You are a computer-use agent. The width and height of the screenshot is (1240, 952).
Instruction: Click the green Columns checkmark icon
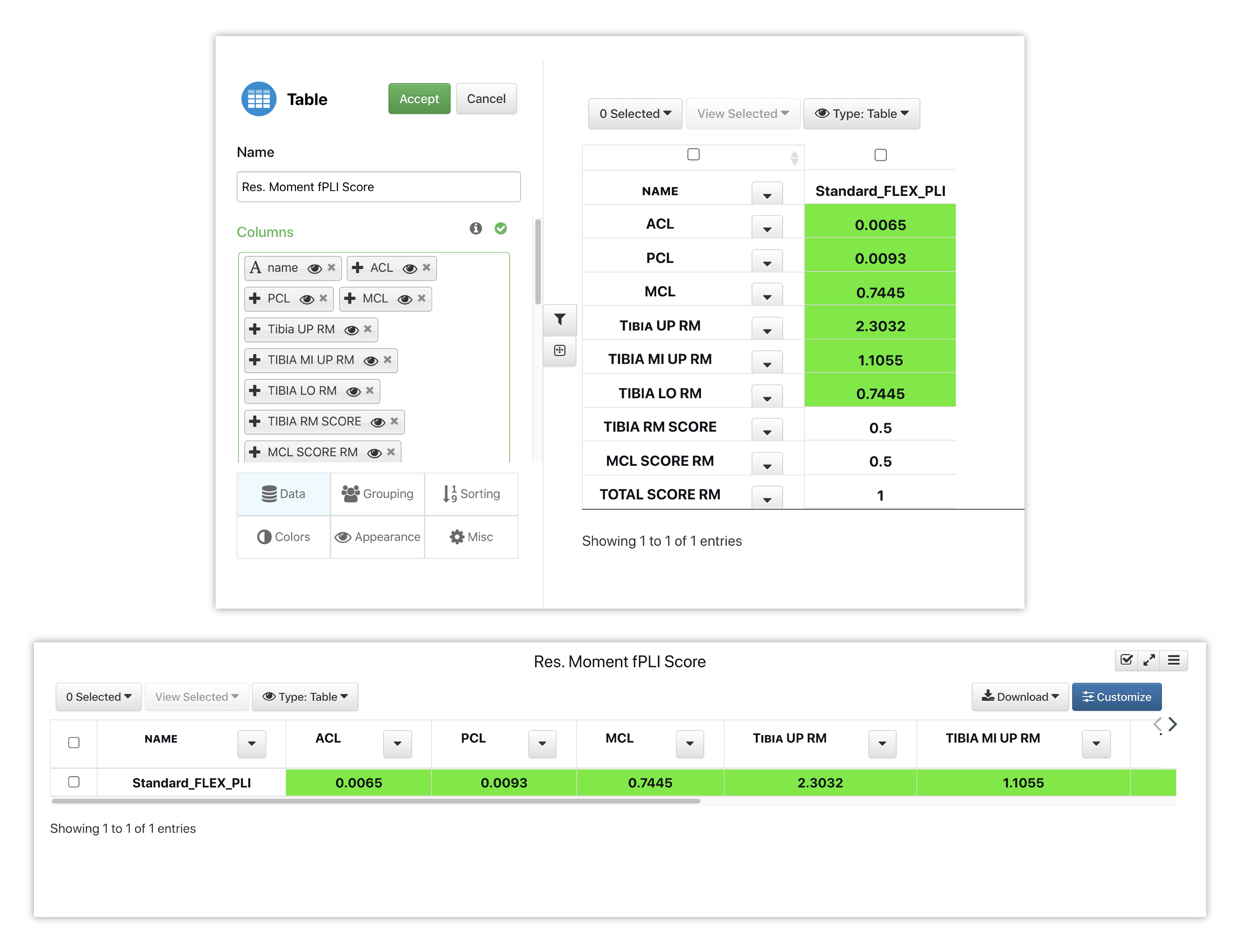pos(501,228)
